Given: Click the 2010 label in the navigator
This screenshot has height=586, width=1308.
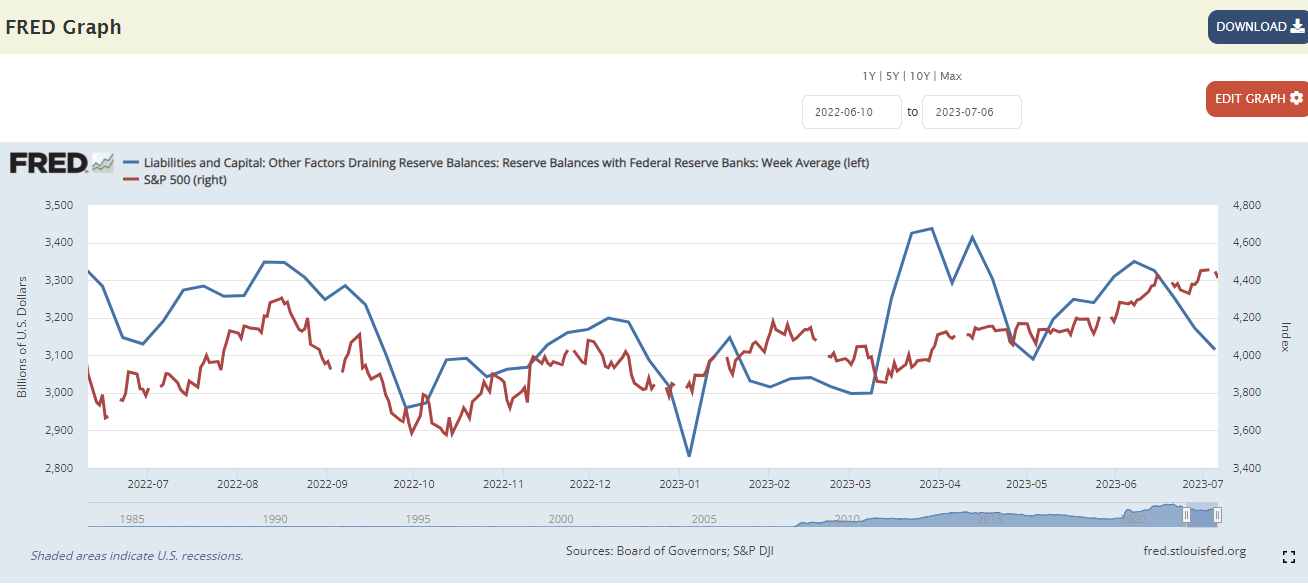Looking at the screenshot, I should click(848, 519).
